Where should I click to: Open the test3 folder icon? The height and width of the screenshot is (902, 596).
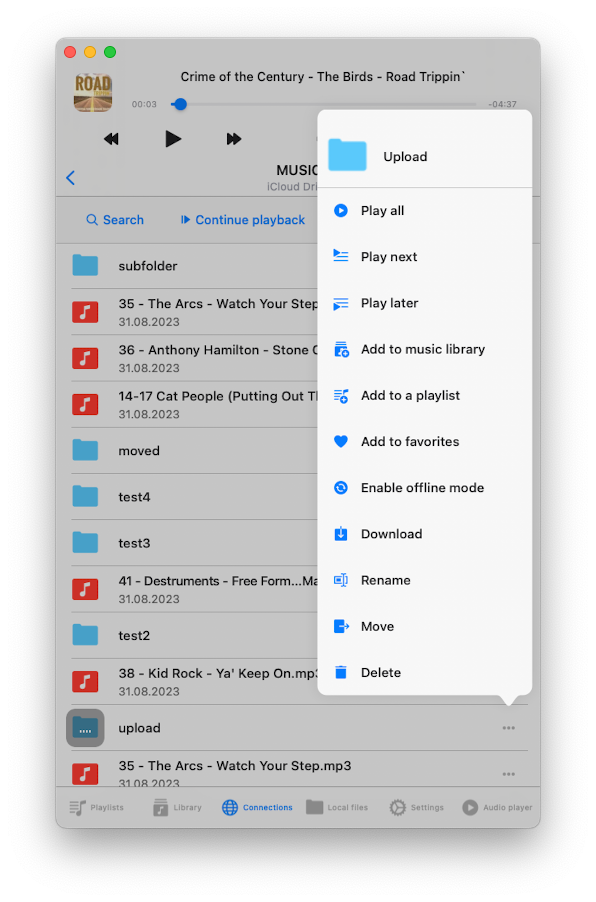tap(85, 542)
